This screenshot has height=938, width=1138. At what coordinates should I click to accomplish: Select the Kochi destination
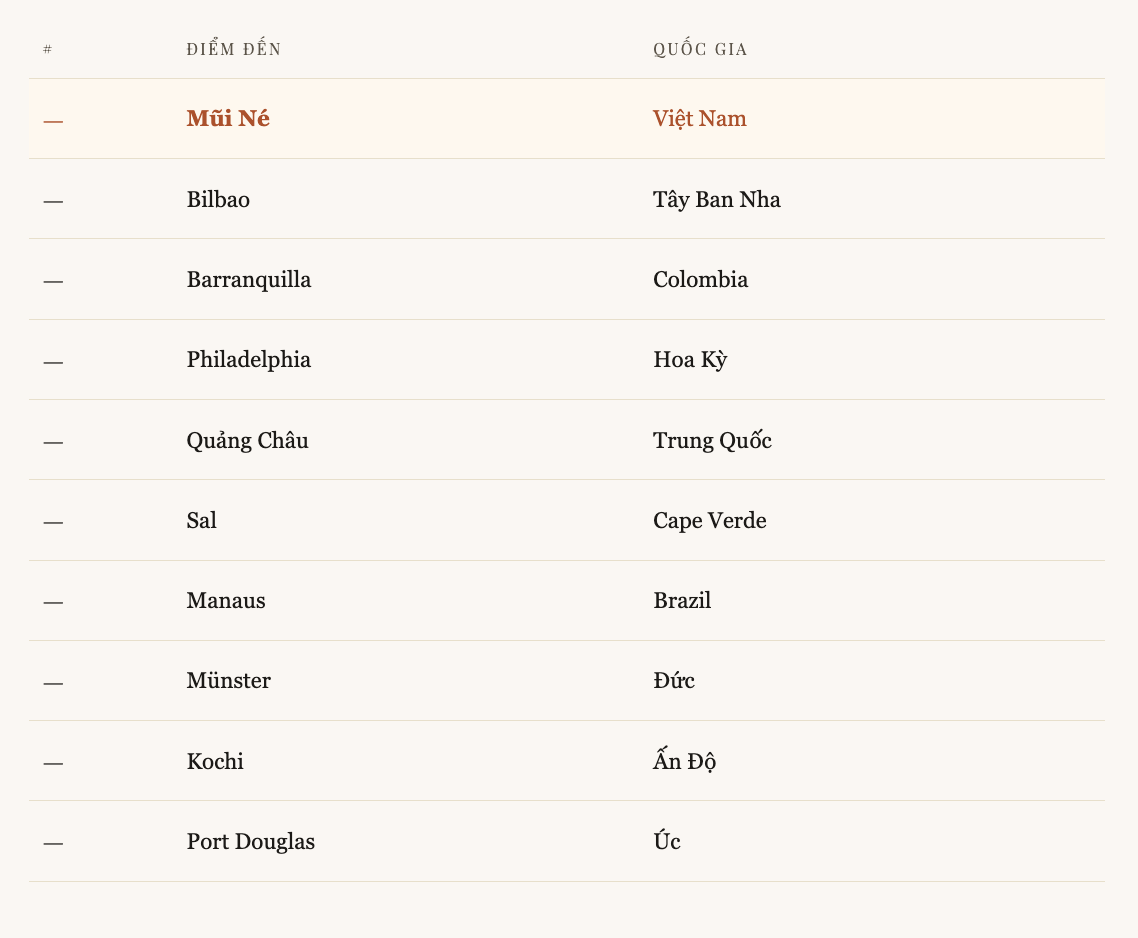point(215,762)
